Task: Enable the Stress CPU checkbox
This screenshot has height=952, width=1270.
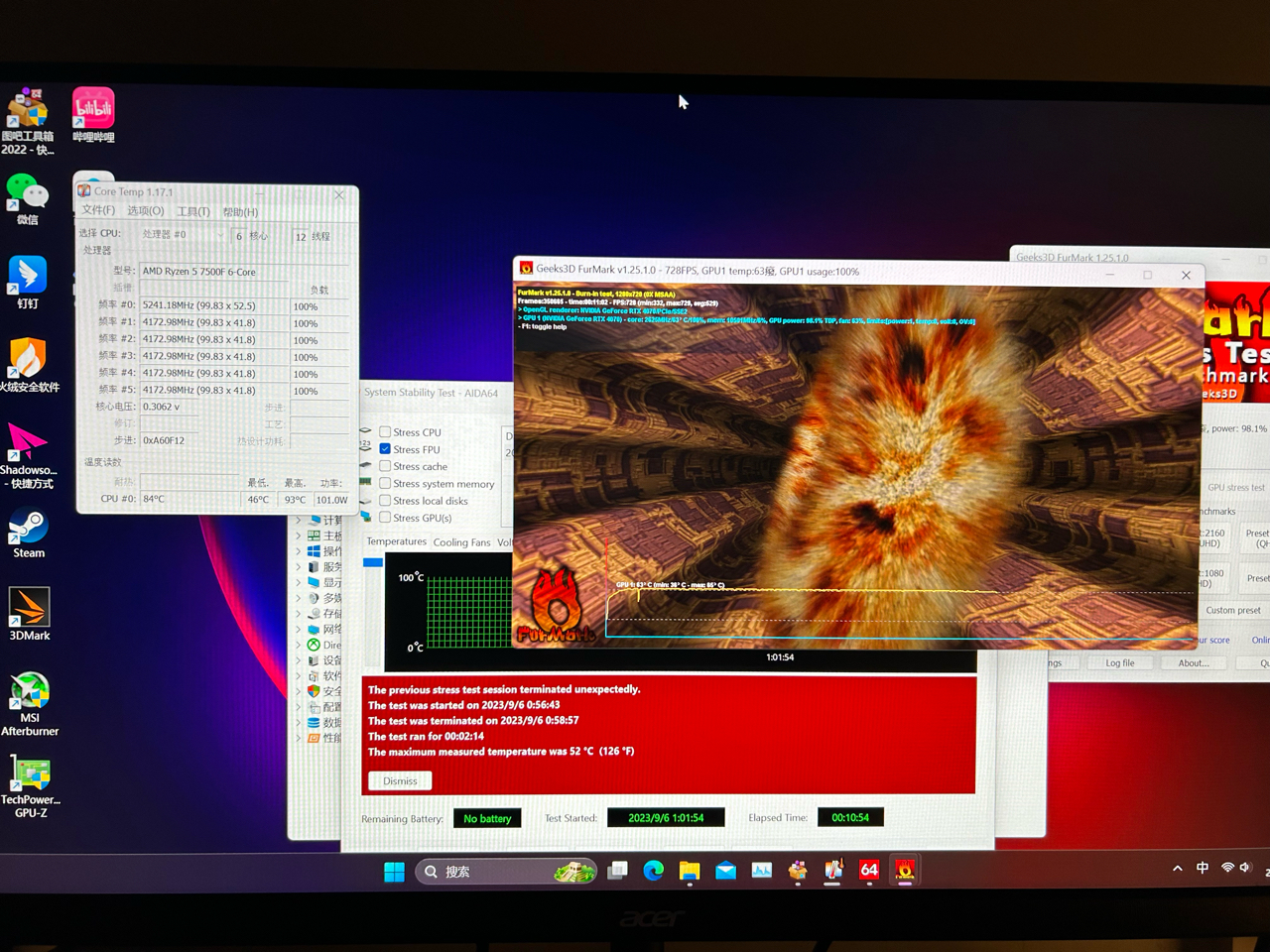Action: tap(385, 432)
